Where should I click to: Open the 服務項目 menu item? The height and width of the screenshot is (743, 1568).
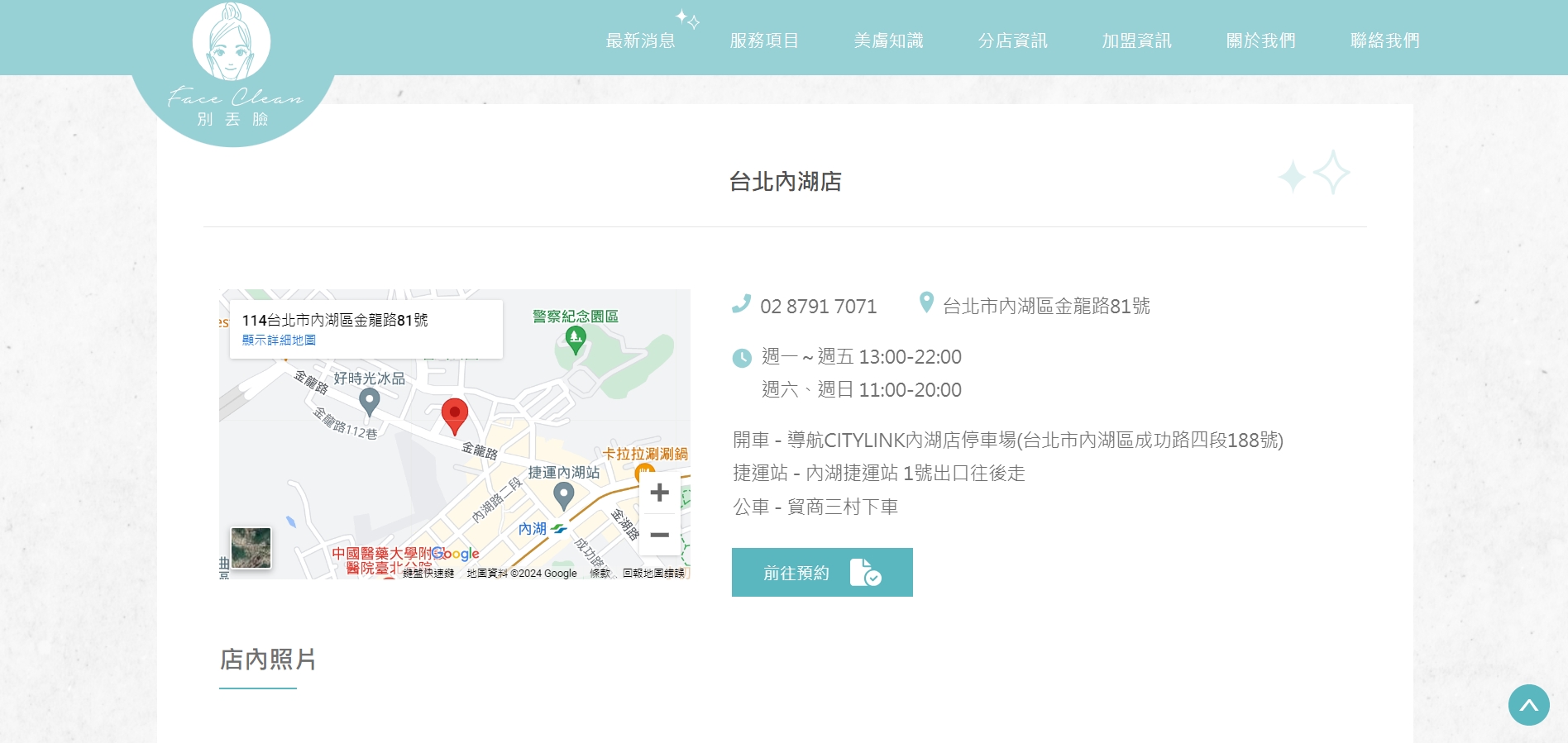(764, 40)
